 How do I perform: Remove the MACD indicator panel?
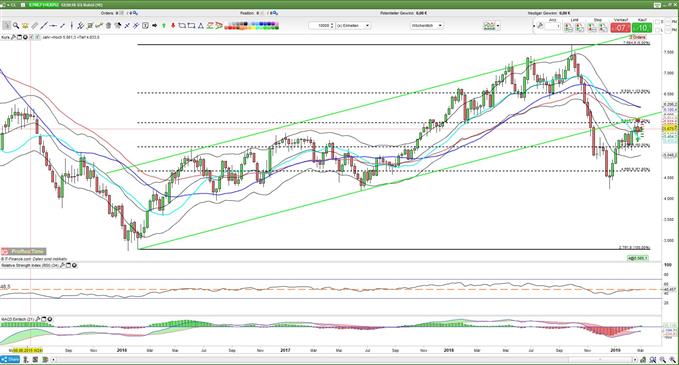coord(49,319)
